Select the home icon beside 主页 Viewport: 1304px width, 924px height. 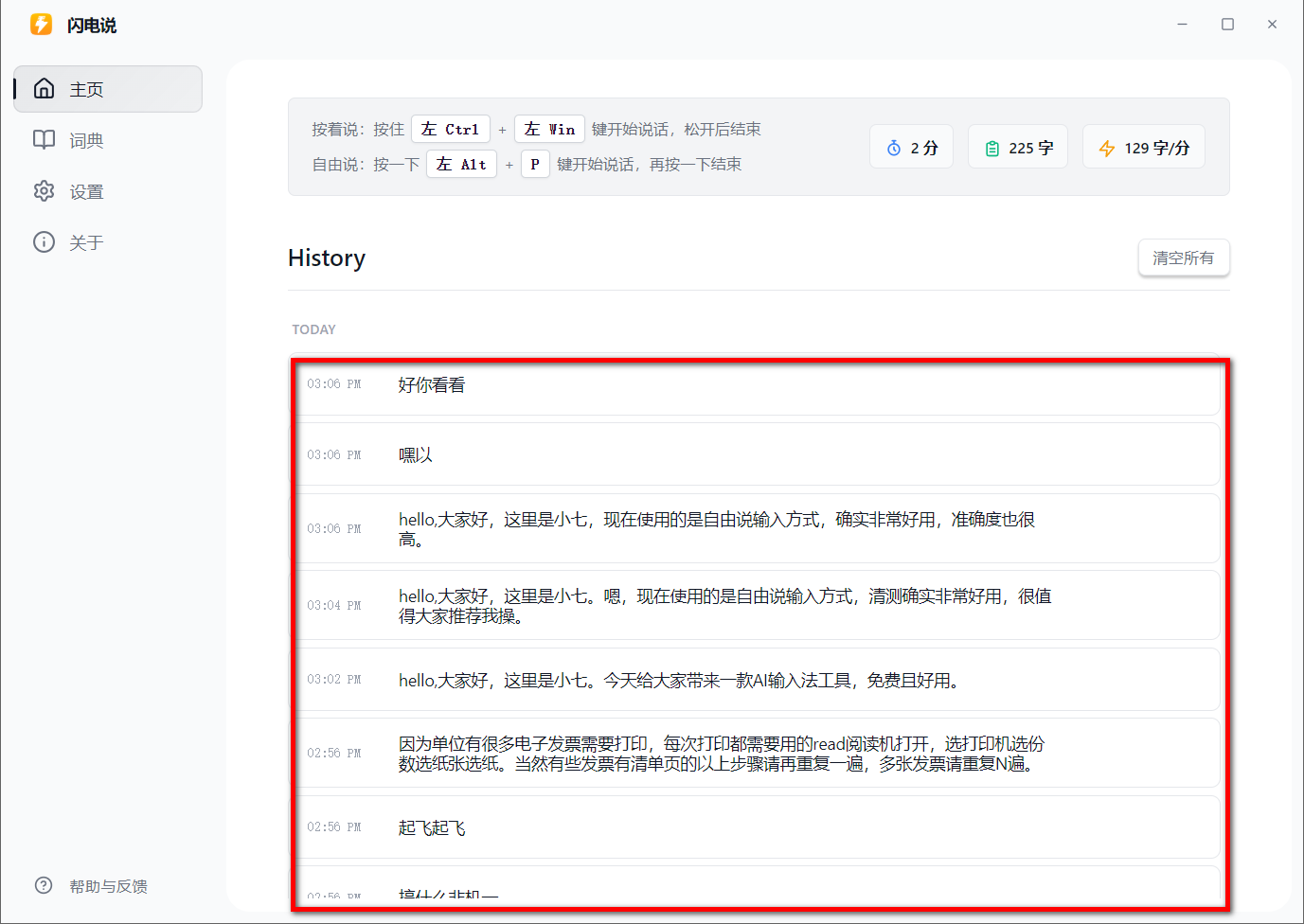[x=44, y=87]
